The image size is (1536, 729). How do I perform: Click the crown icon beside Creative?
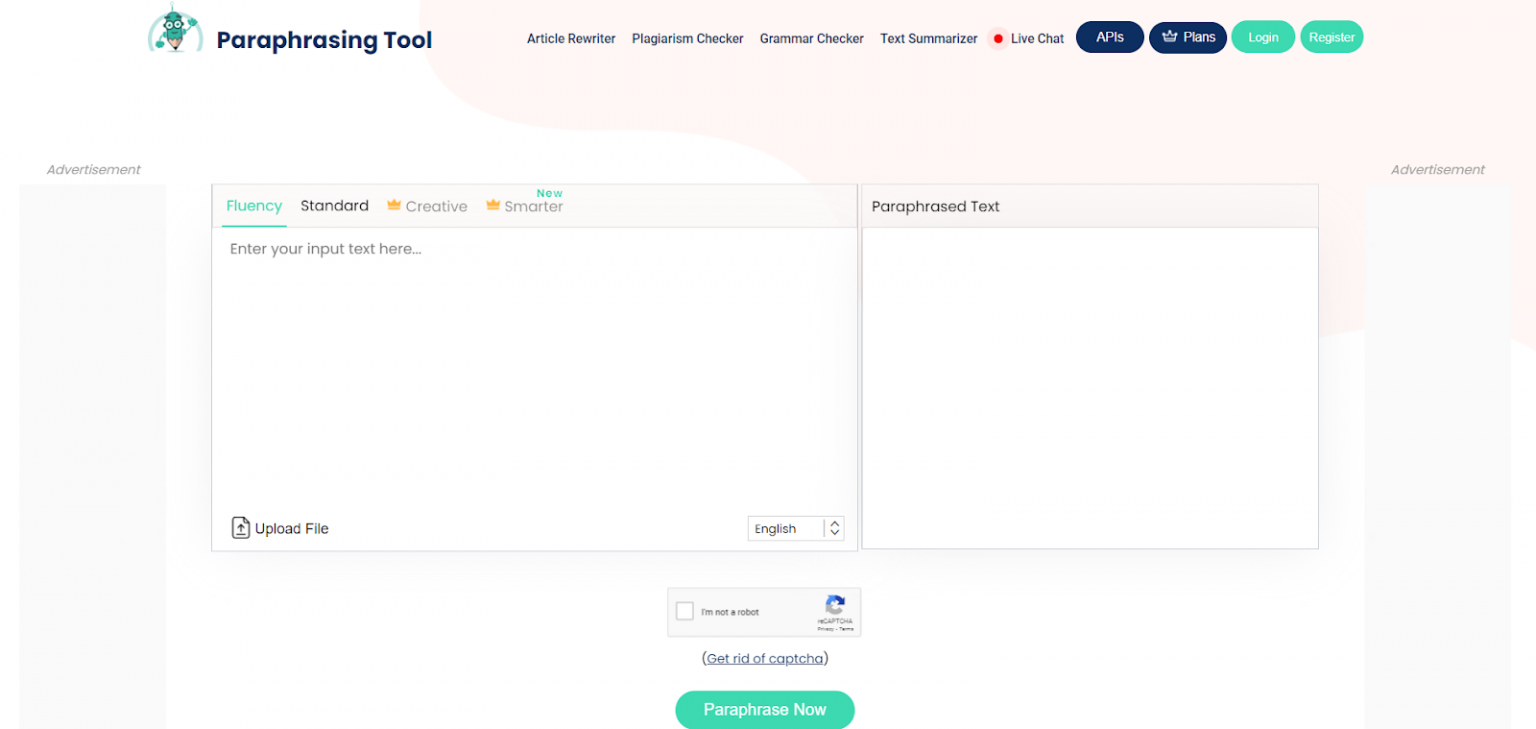point(392,205)
